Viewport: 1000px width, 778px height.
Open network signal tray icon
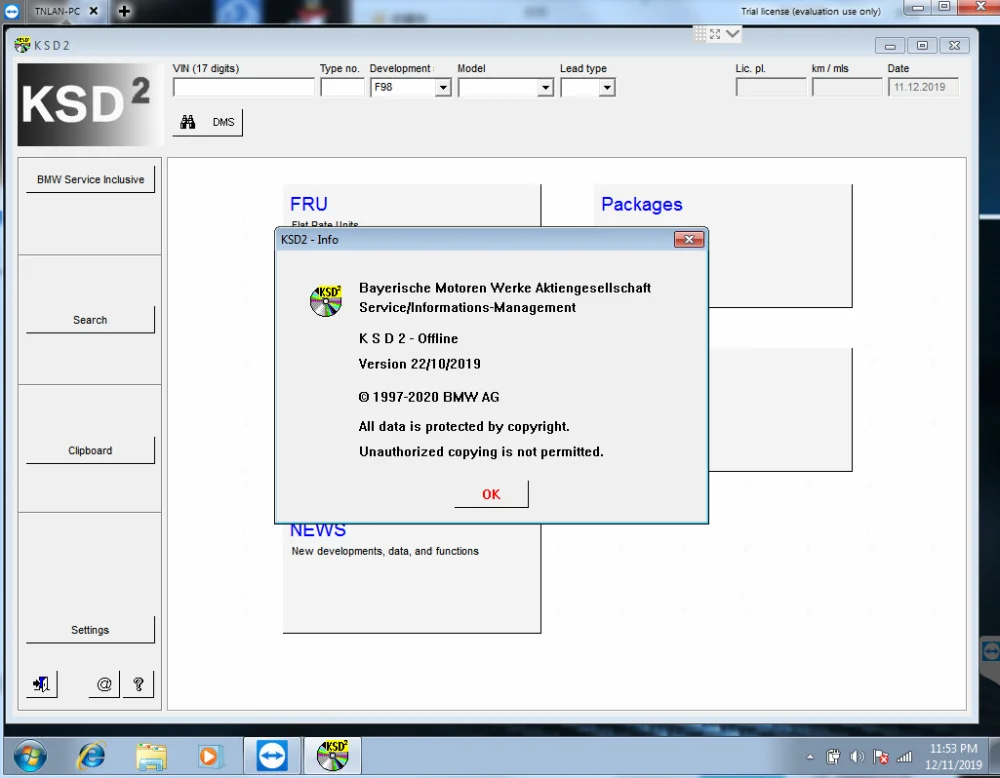coord(904,757)
